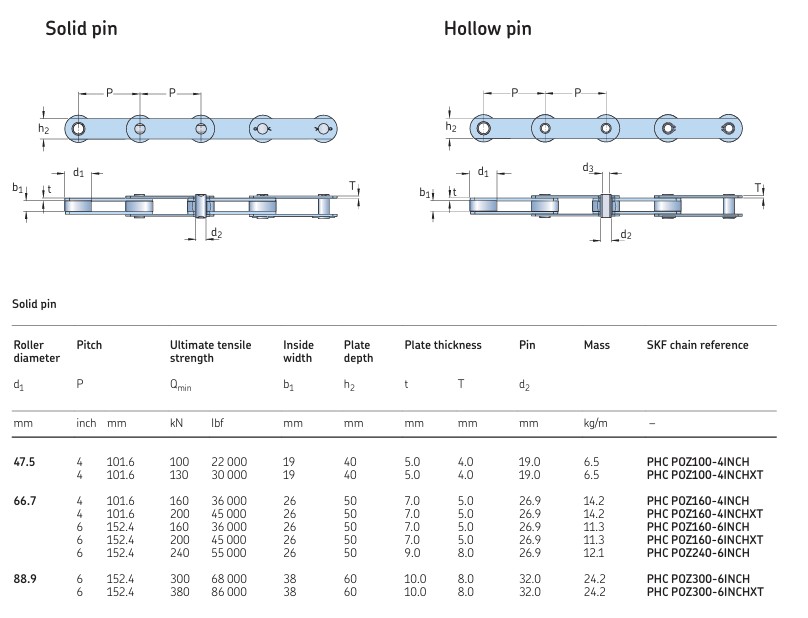Image resolution: width=808 pixels, height=618 pixels.
Task: Select the solid pin chain side-view diagram
Action: 202,128
